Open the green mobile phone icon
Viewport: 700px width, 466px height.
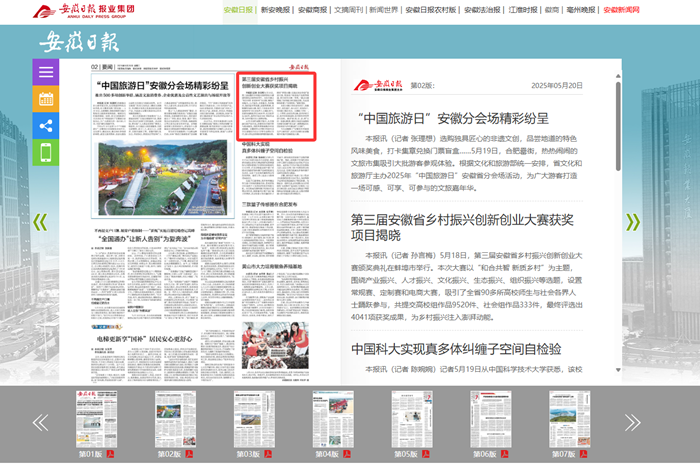[x=45, y=153]
